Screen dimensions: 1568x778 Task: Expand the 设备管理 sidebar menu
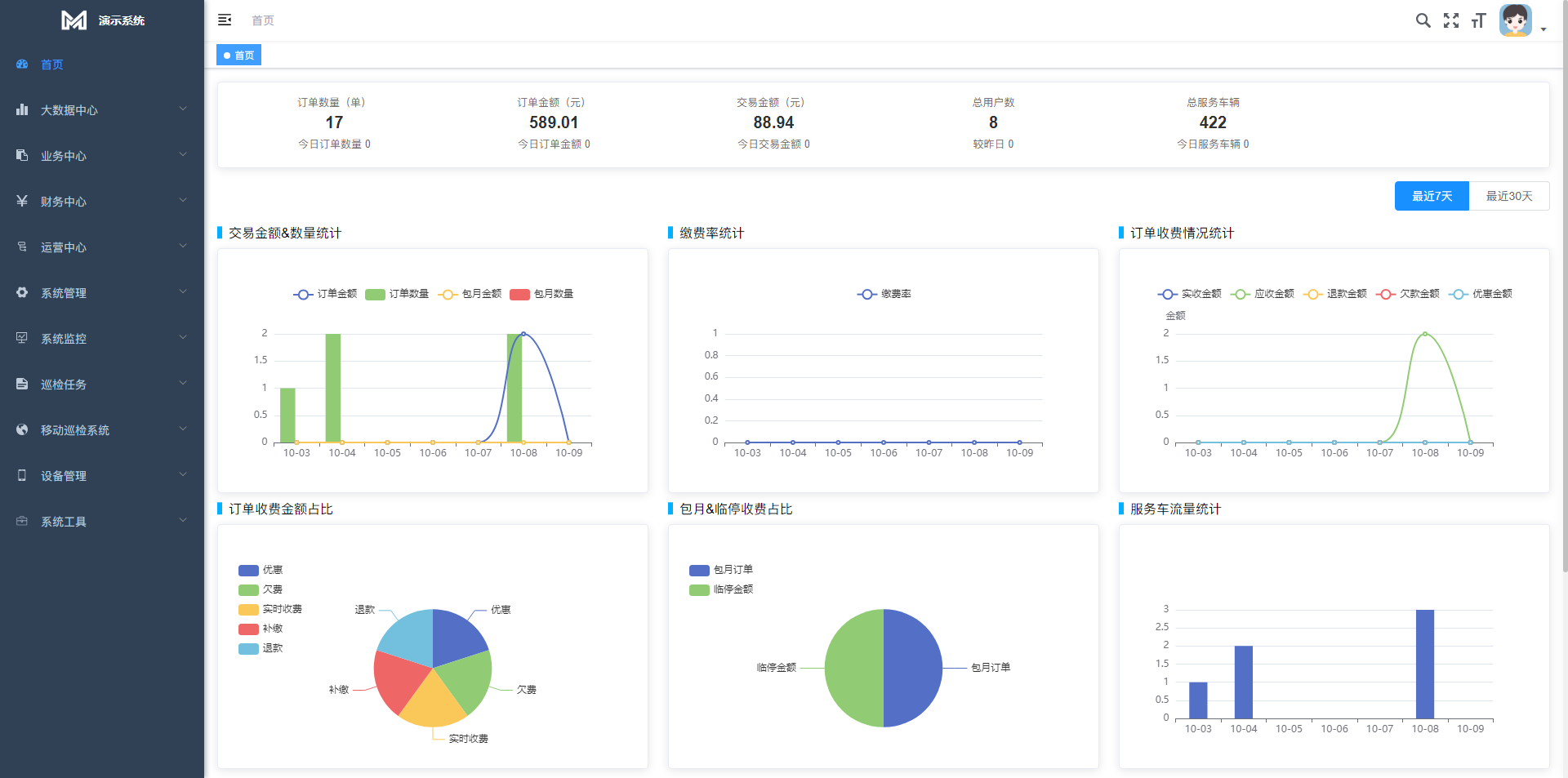click(x=102, y=475)
